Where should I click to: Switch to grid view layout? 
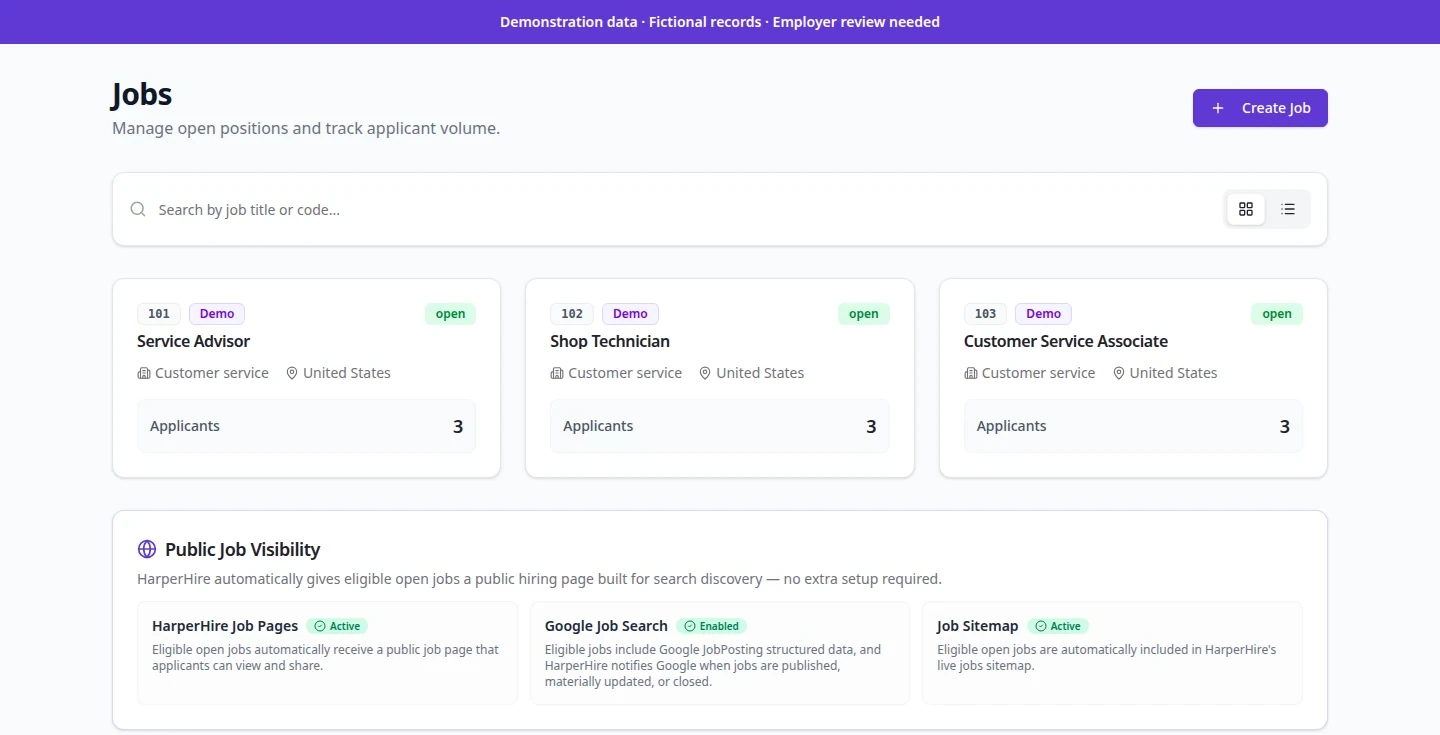pos(1246,209)
